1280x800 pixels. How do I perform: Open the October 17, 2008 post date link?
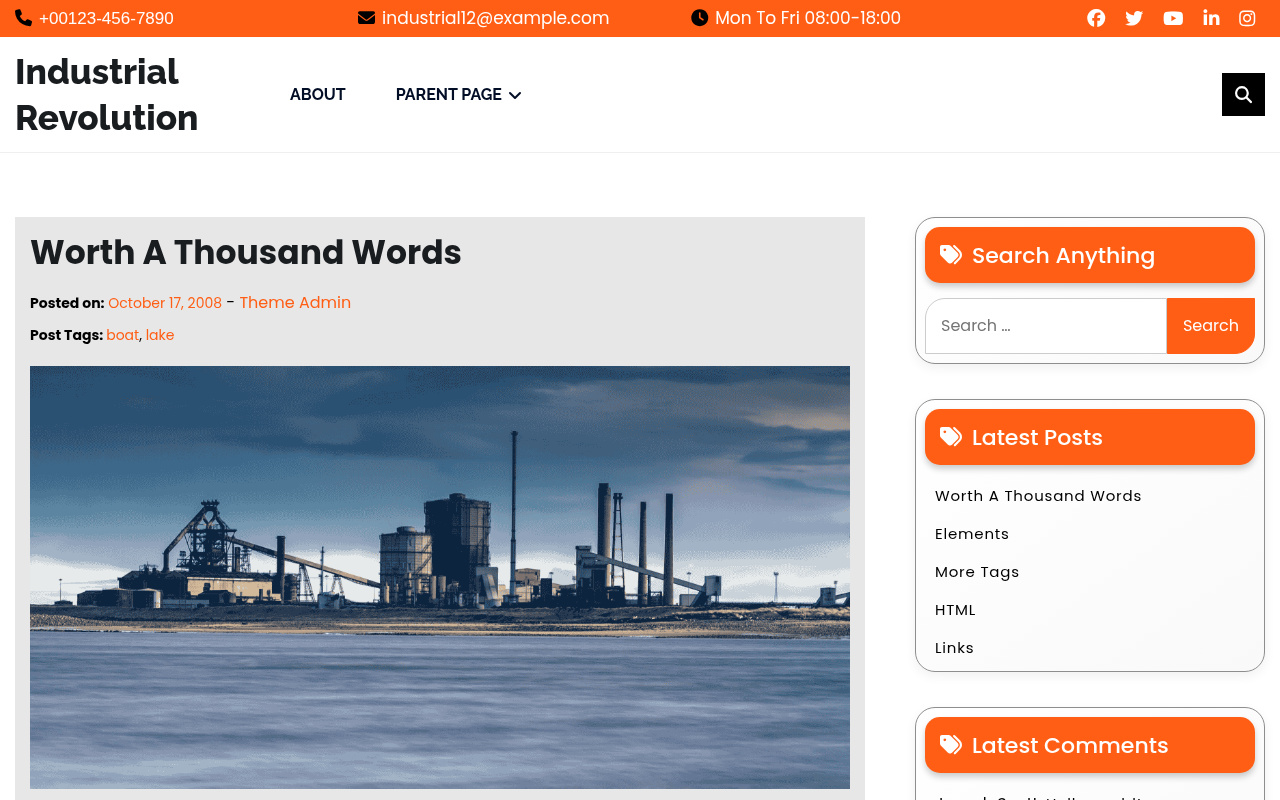pos(165,303)
